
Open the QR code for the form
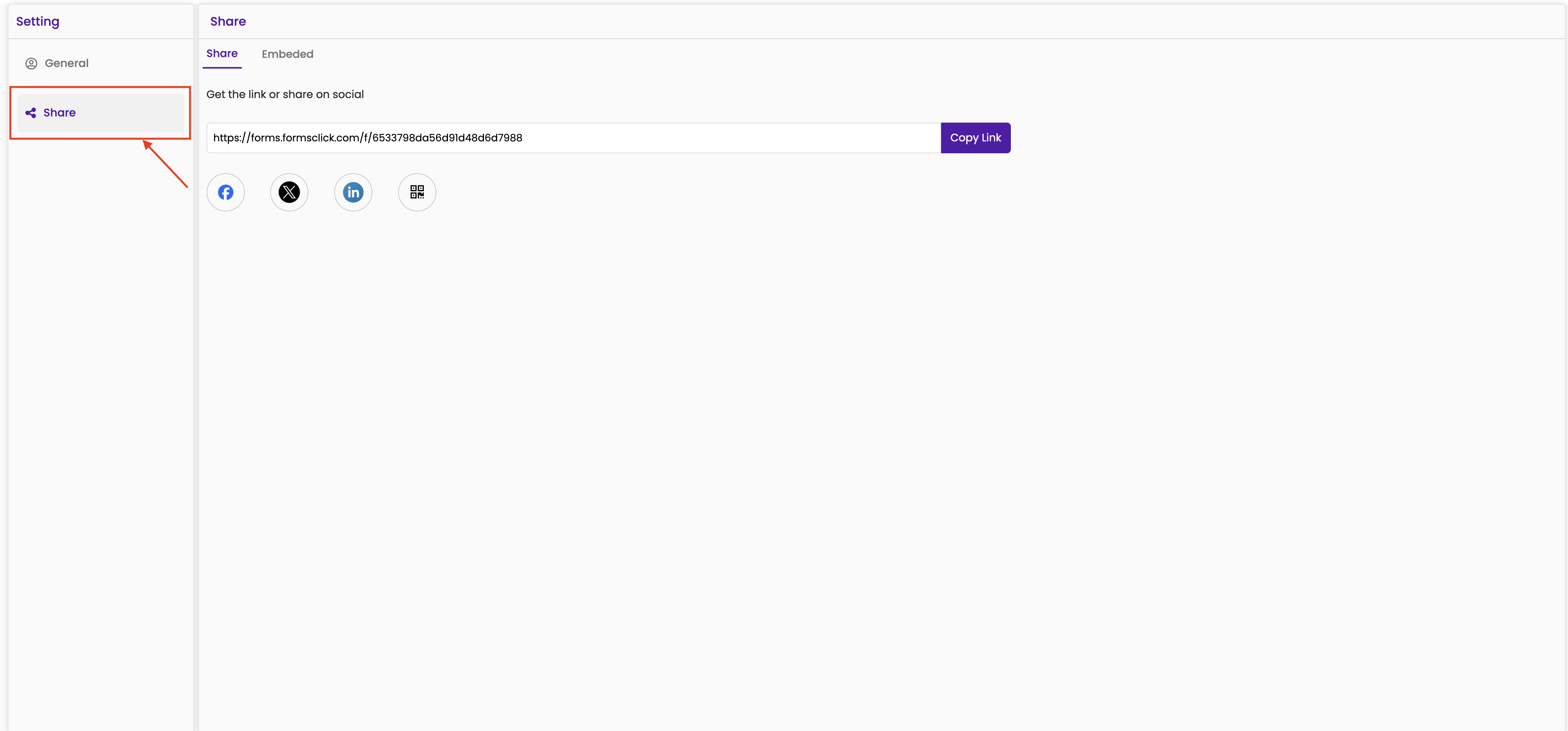tap(417, 192)
